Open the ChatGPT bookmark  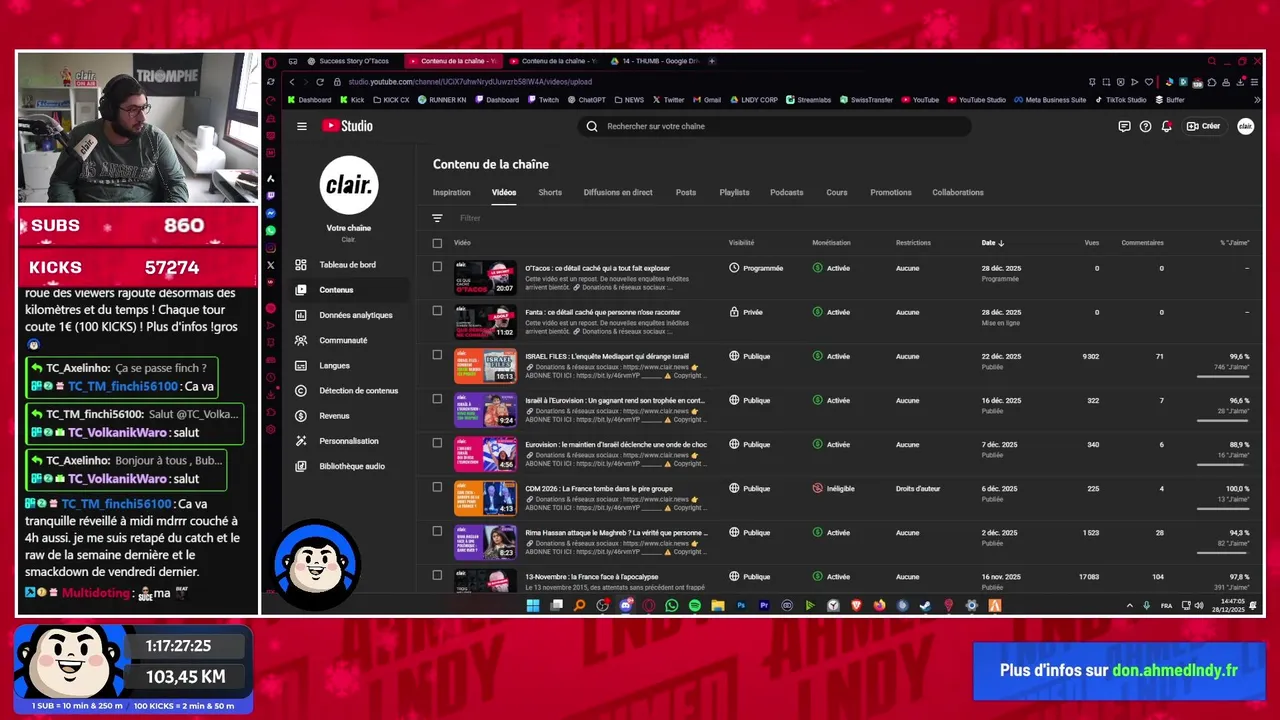(x=586, y=100)
